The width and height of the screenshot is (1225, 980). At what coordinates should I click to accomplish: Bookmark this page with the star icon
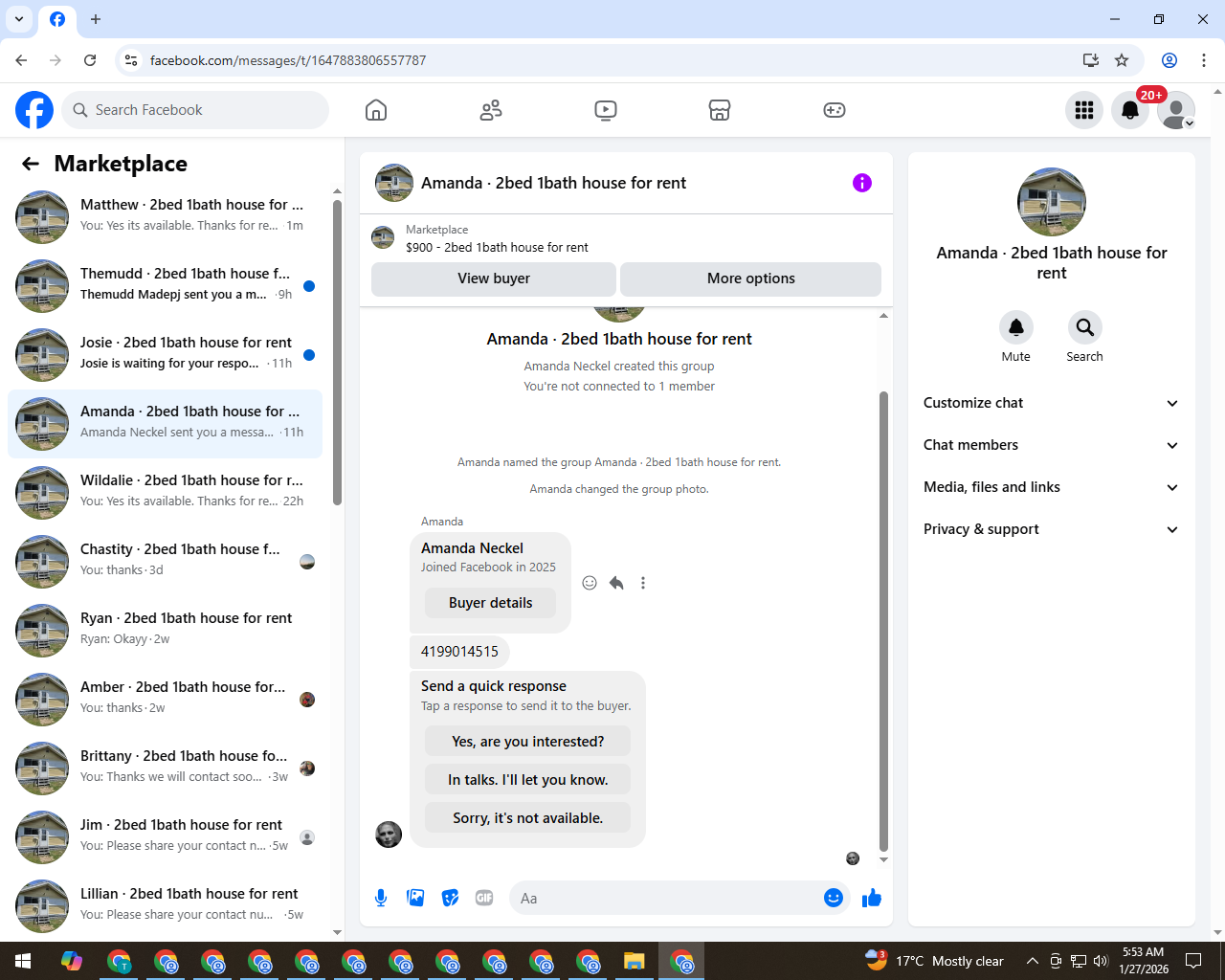[x=1122, y=60]
